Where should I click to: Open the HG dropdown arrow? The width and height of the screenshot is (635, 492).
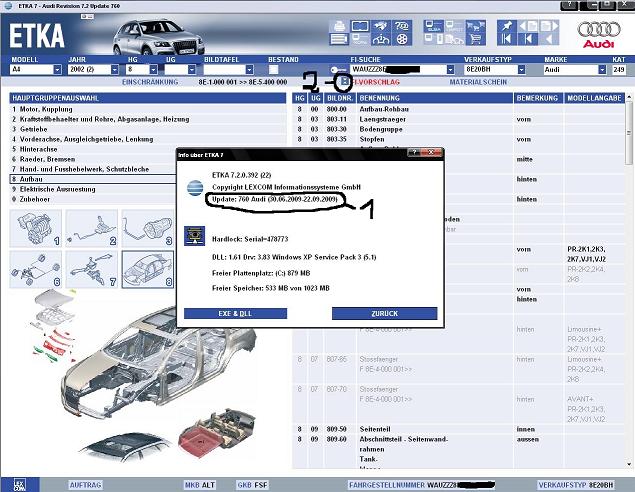pos(153,70)
